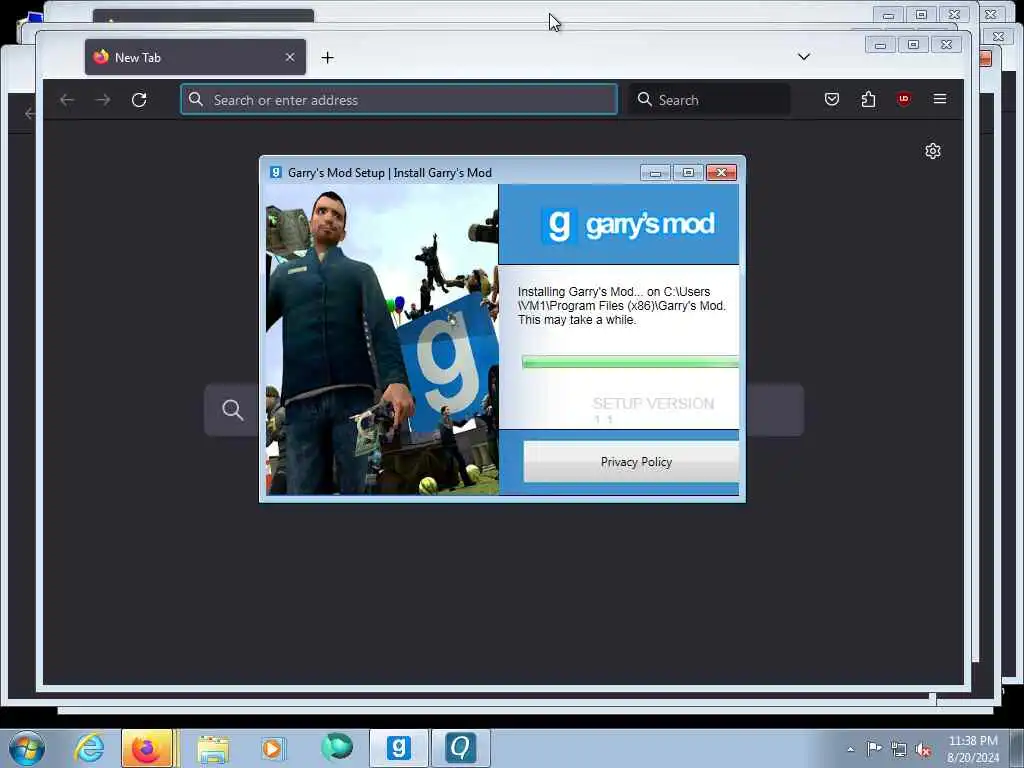Click the green installation progress bar
The width and height of the screenshot is (1024, 768).
click(630, 362)
